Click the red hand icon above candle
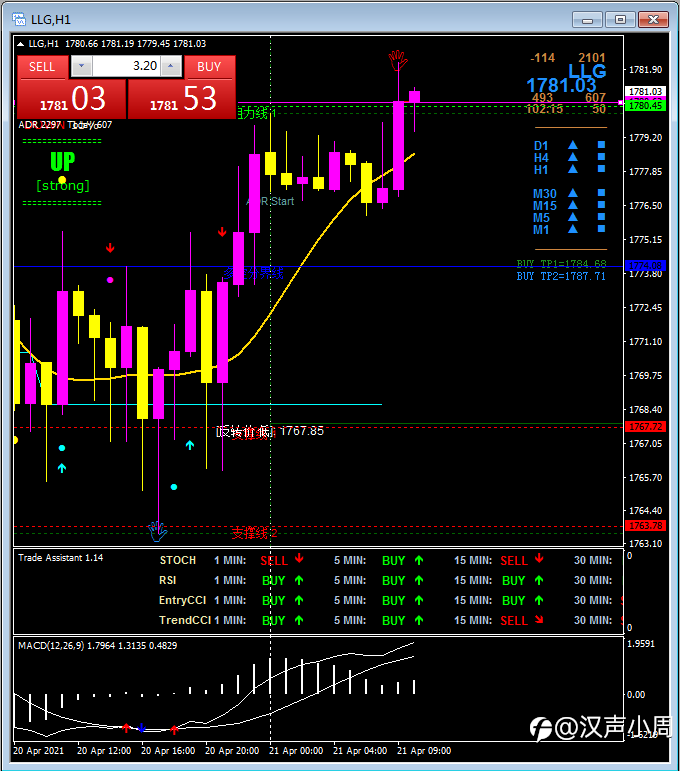This screenshot has height=771, width=680. click(x=398, y=60)
